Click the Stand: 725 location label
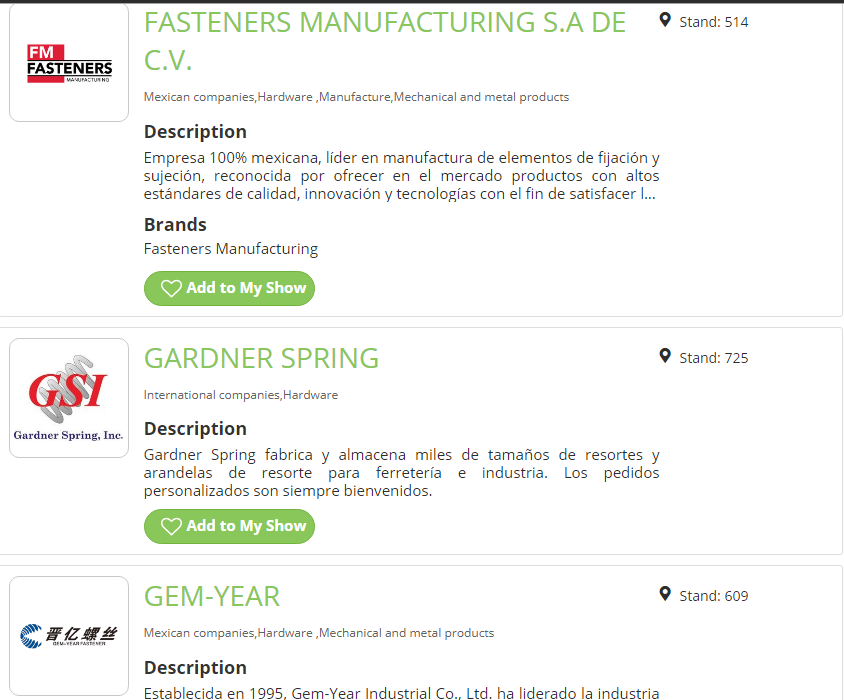The image size is (844, 700). [713, 358]
